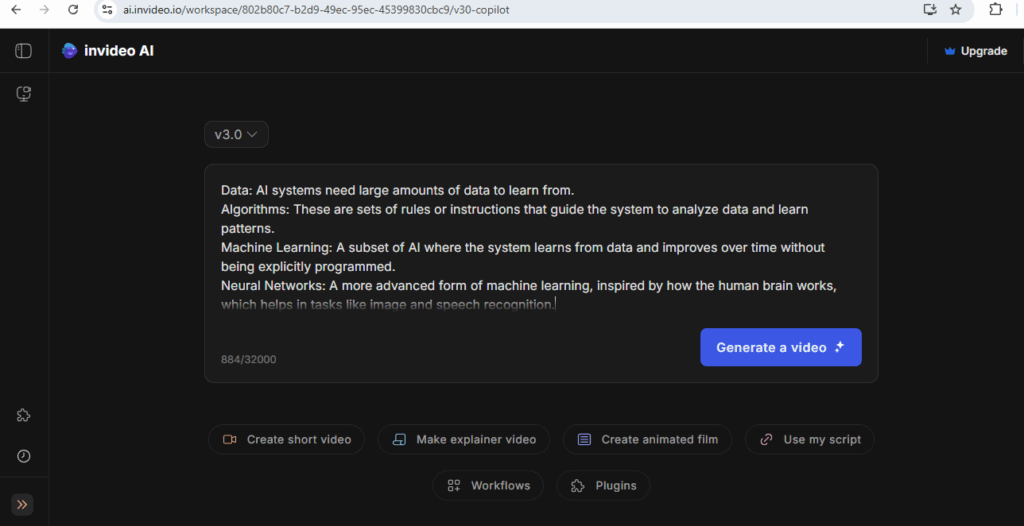Open Plugins button below prompt

click(603, 485)
